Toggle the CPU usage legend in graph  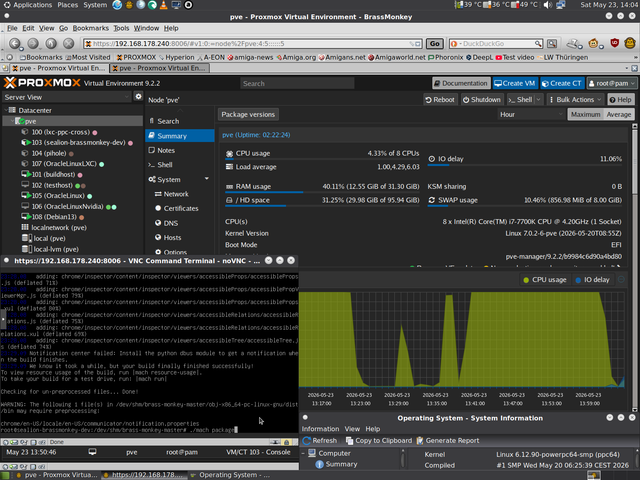click(x=545, y=280)
